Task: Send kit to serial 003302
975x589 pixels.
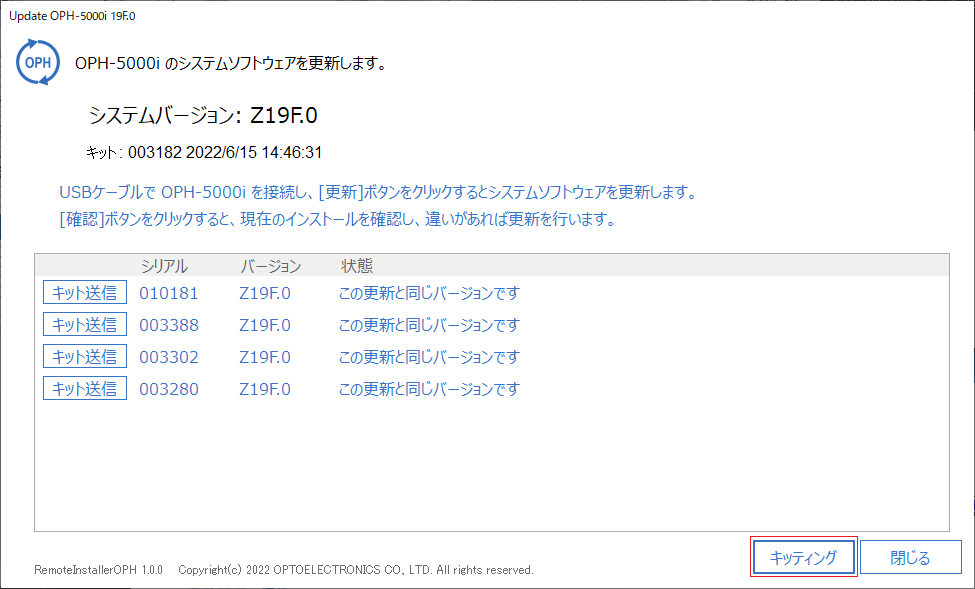Action: (x=85, y=356)
